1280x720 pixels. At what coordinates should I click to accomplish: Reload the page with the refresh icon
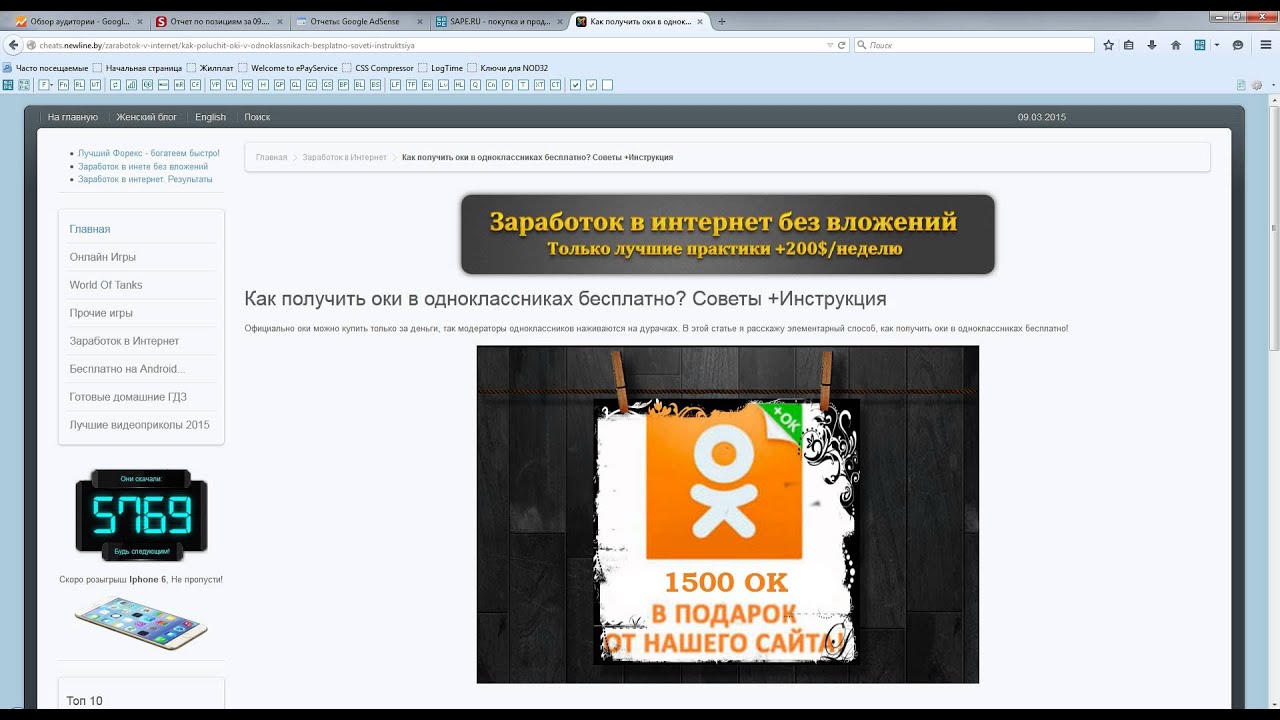[841, 45]
